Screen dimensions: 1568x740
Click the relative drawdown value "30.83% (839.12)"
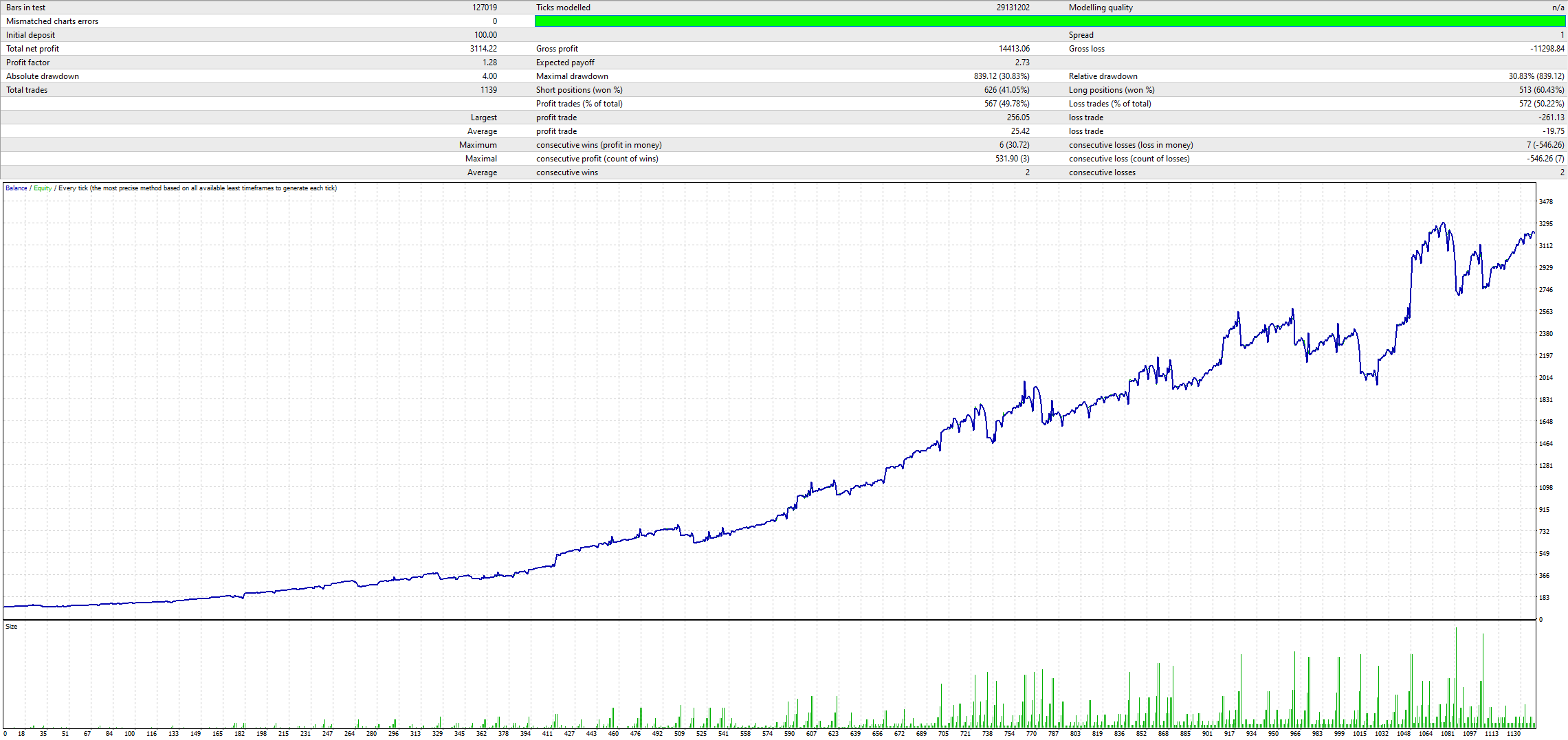click(x=1536, y=76)
